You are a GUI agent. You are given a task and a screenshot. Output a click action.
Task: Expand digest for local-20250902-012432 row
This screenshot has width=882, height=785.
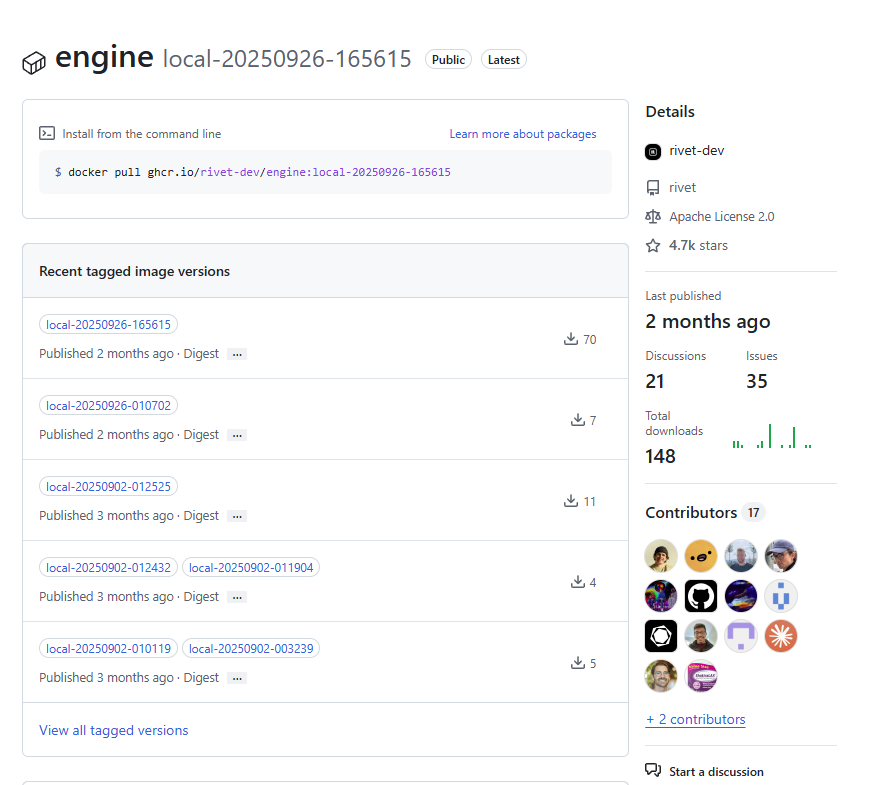237,597
